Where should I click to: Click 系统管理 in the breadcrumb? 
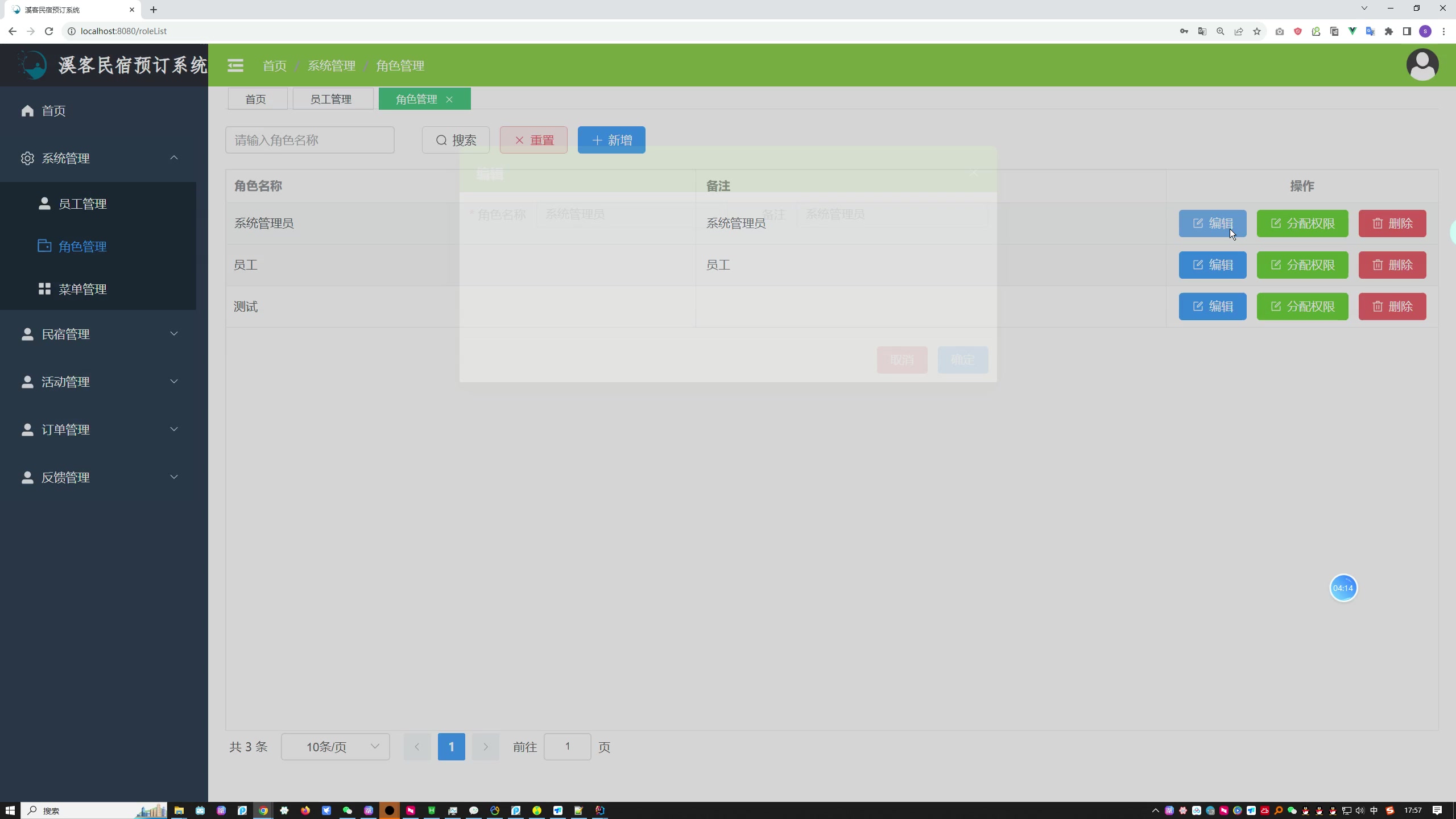(332, 66)
